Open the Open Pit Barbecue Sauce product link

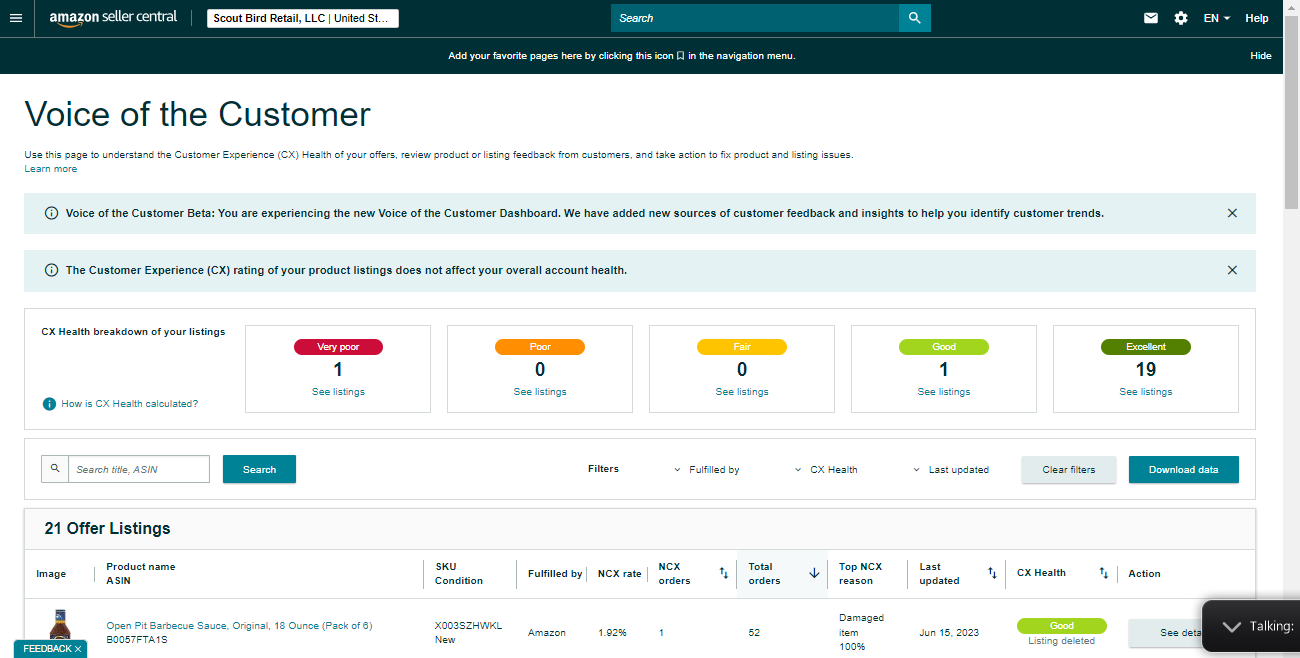[x=239, y=626]
